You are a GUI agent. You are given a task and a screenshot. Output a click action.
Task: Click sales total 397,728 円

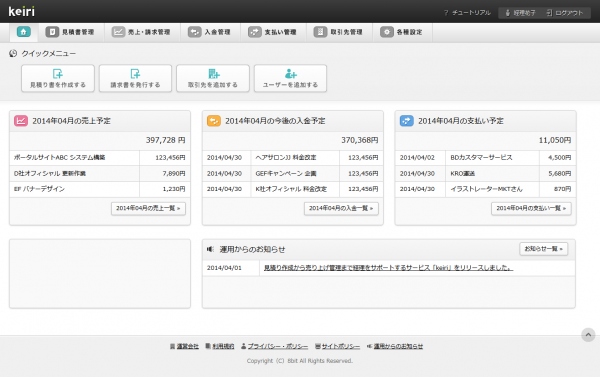(166, 140)
